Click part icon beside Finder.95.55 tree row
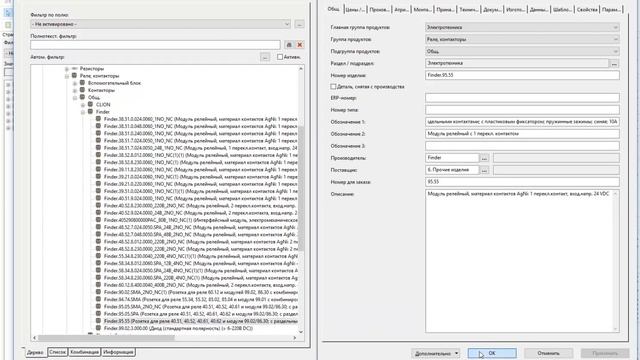 point(98,321)
